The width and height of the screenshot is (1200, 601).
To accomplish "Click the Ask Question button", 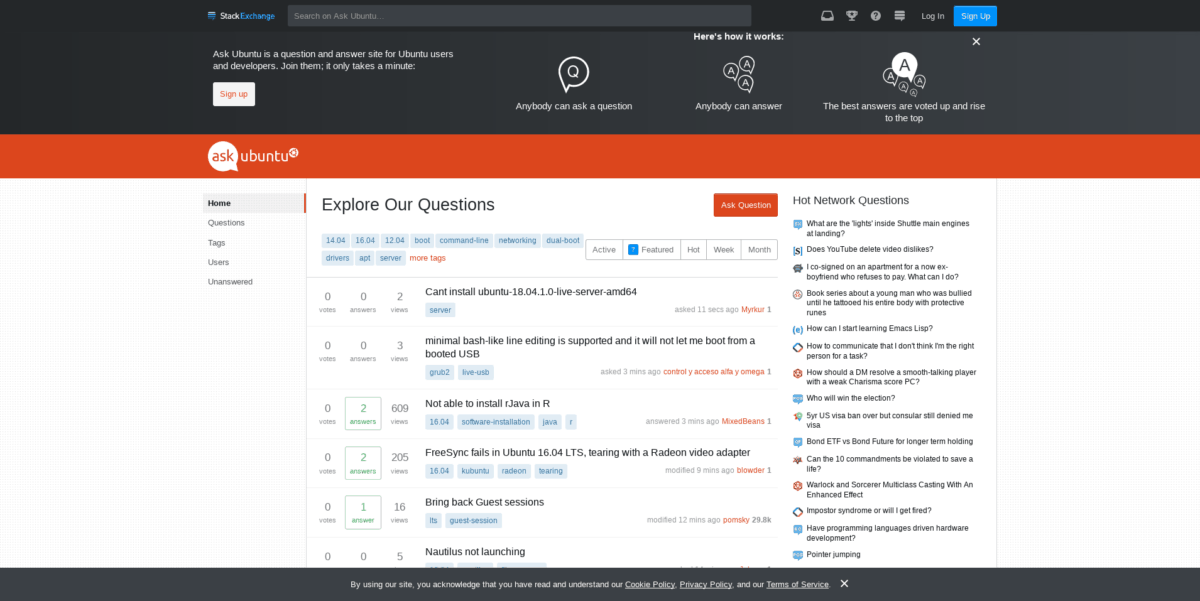I will point(746,205).
